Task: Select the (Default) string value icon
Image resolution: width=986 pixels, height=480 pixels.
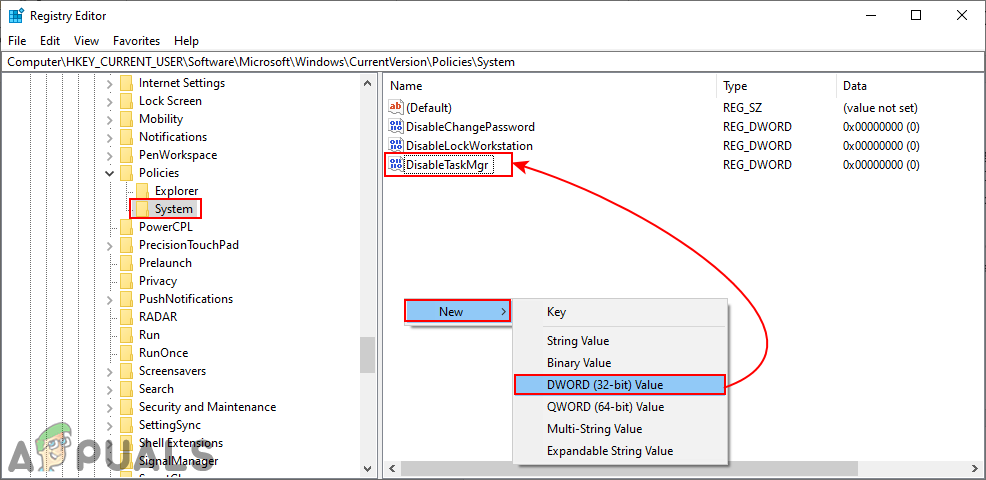Action: [396, 108]
